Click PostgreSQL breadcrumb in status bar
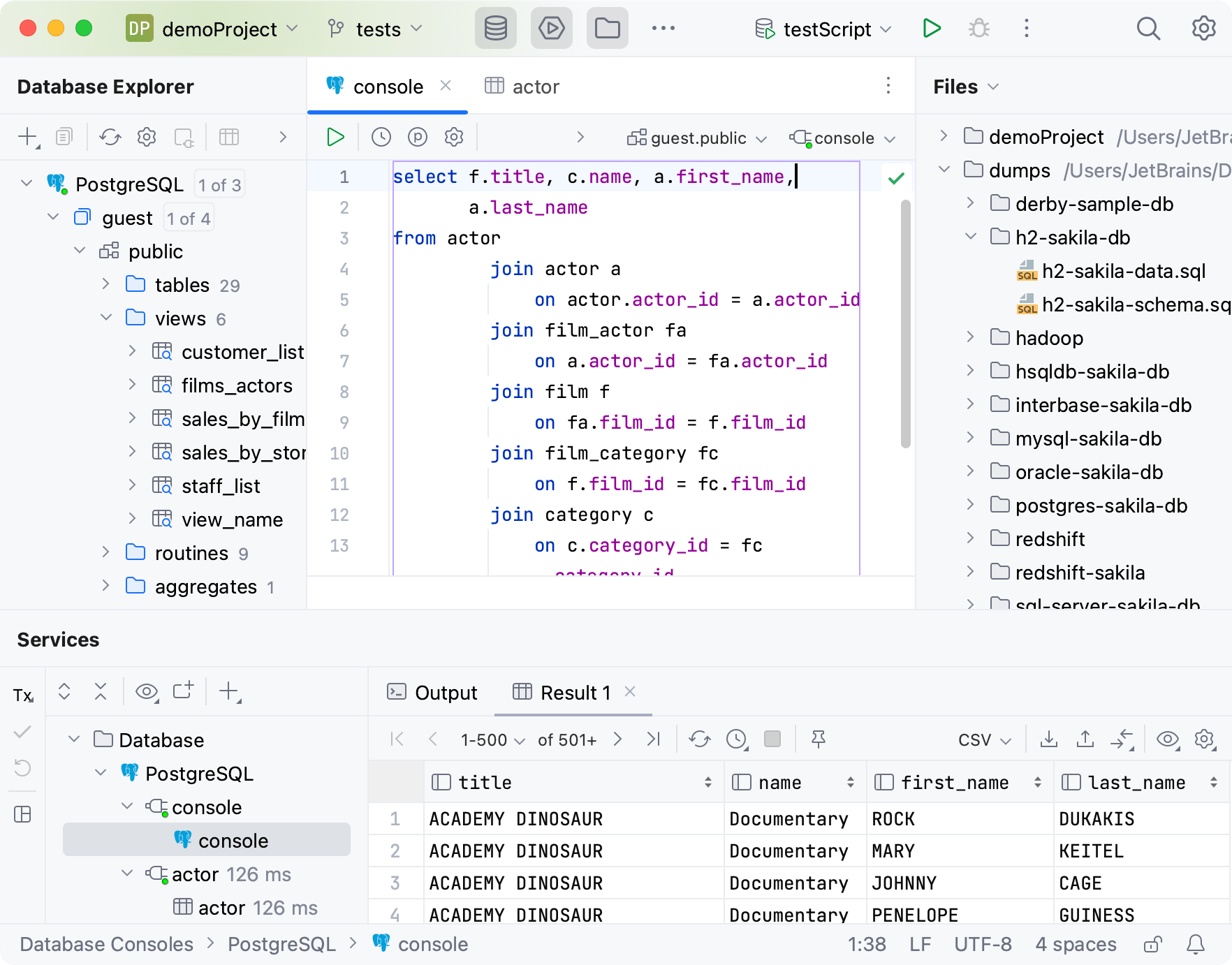 coord(282,944)
